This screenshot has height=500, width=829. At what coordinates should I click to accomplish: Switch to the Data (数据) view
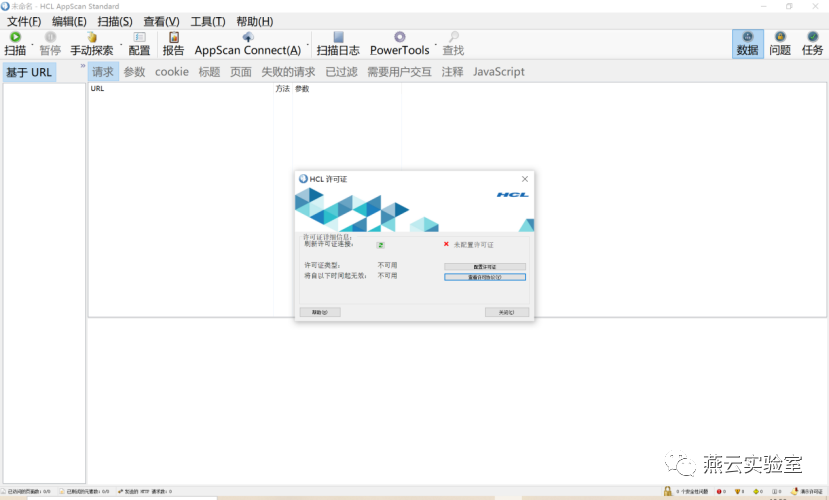pos(748,43)
